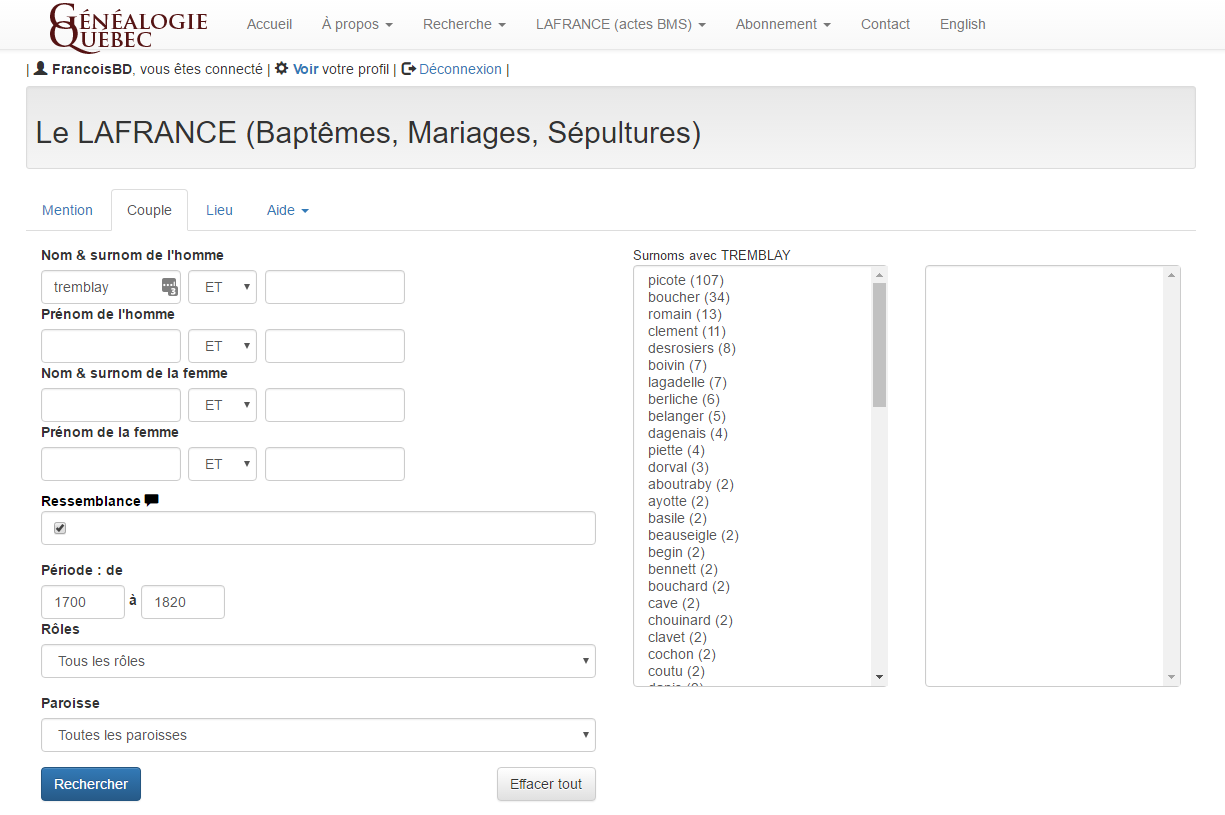Screen dimensions: 1225x815
Task: Select picote (107) in the surnames list
Action: 686,280
